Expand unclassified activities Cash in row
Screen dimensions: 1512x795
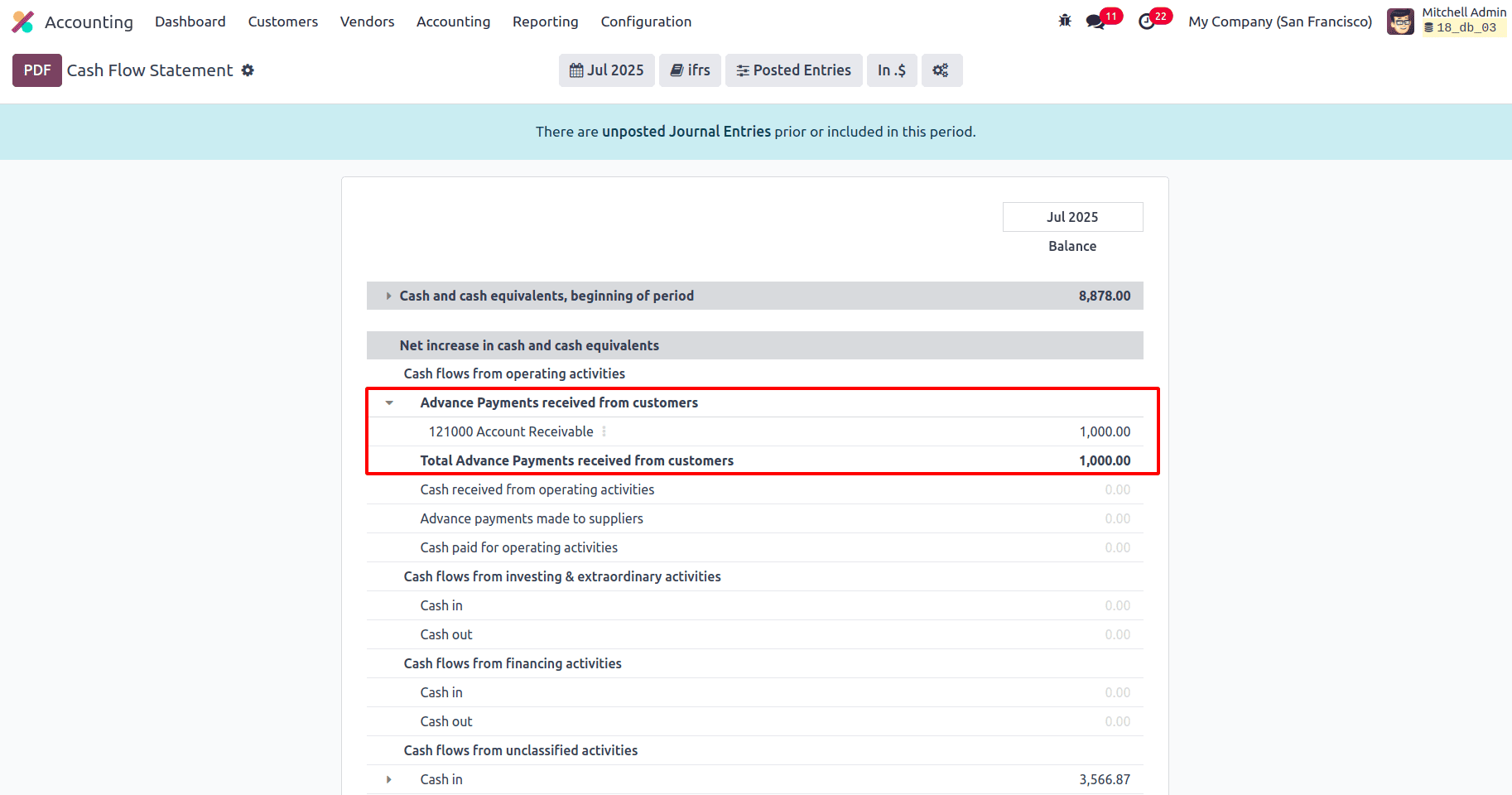pos(388,779)
